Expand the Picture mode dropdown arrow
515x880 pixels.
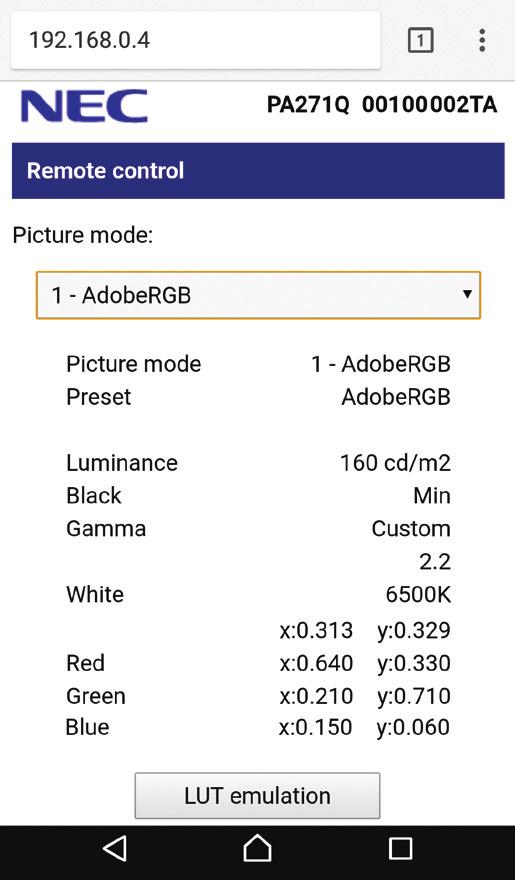(467, 294)
